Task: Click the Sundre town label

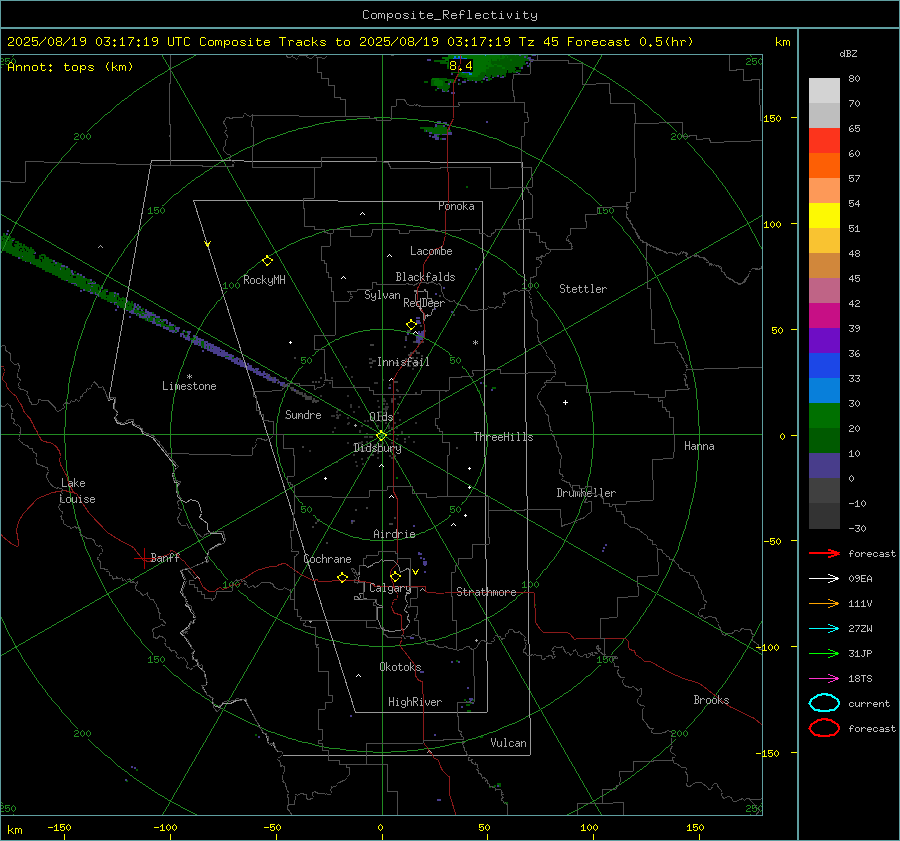Action: (303, 414)
